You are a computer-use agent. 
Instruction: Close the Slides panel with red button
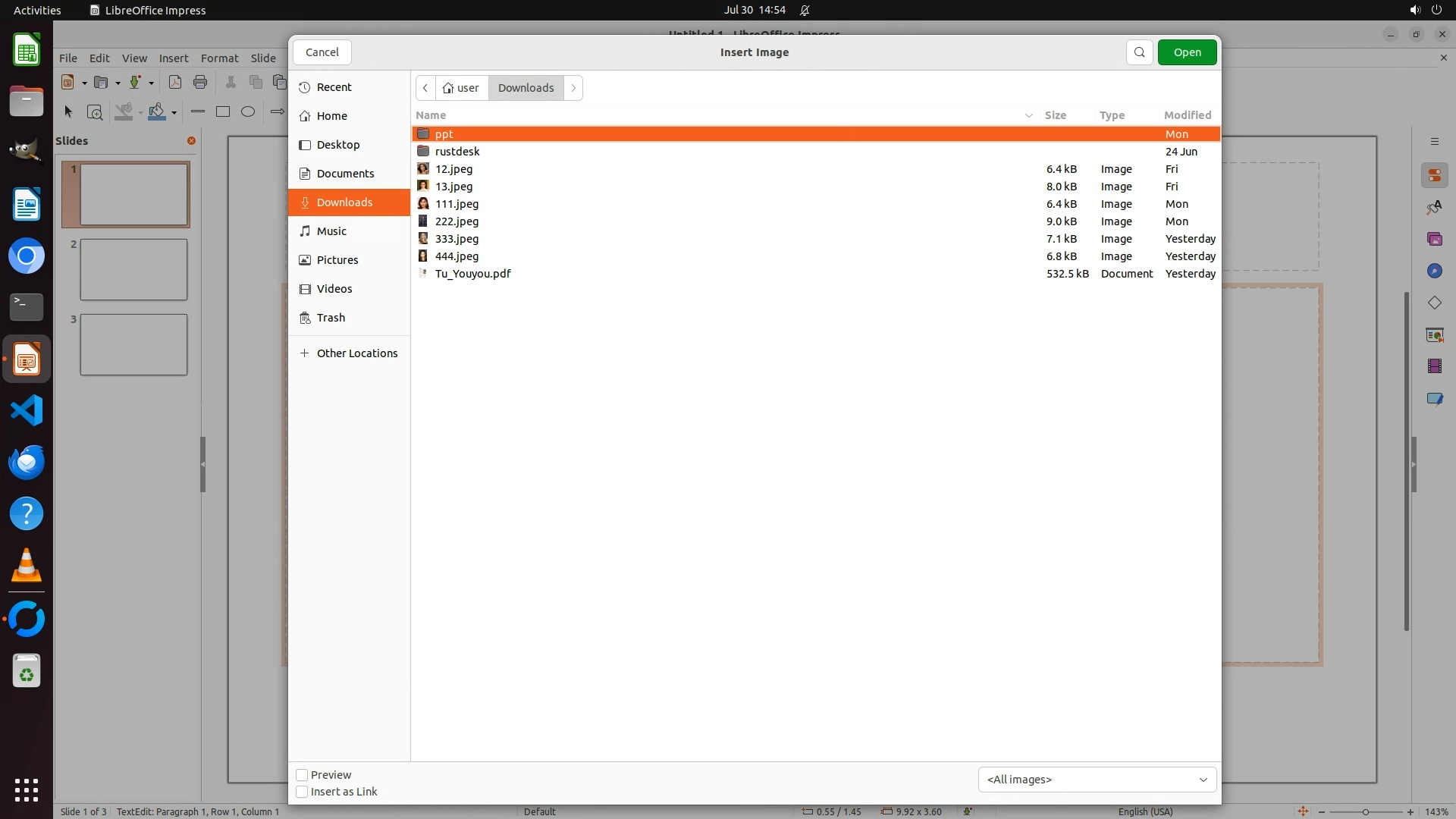pyautogui.click(x=191, y=140)
